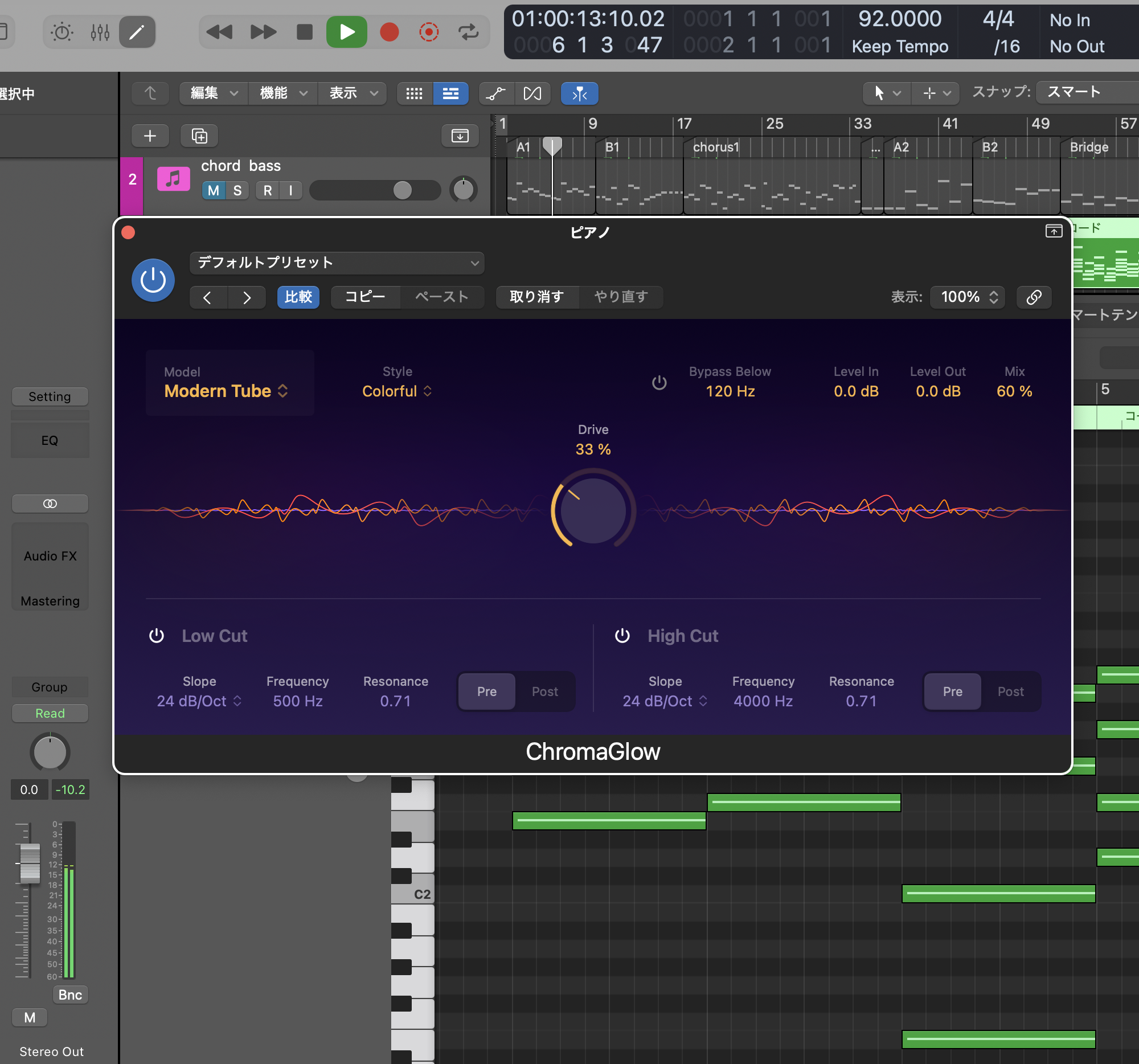Open the High Cut slope dropdown
Screen dimensions: 1139x1064
click(665, 701)
